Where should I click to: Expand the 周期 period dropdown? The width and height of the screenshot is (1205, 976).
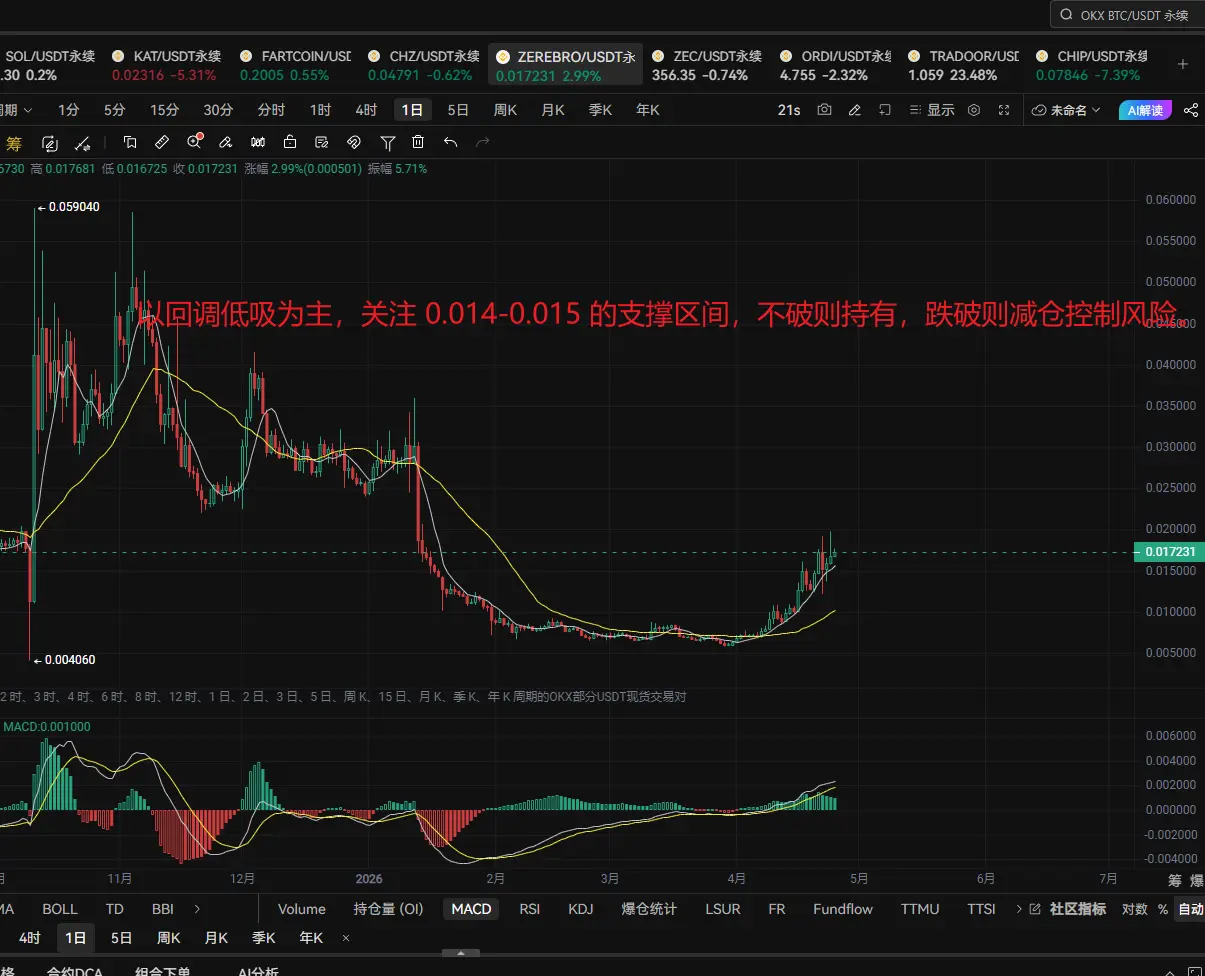coord(16,110)
